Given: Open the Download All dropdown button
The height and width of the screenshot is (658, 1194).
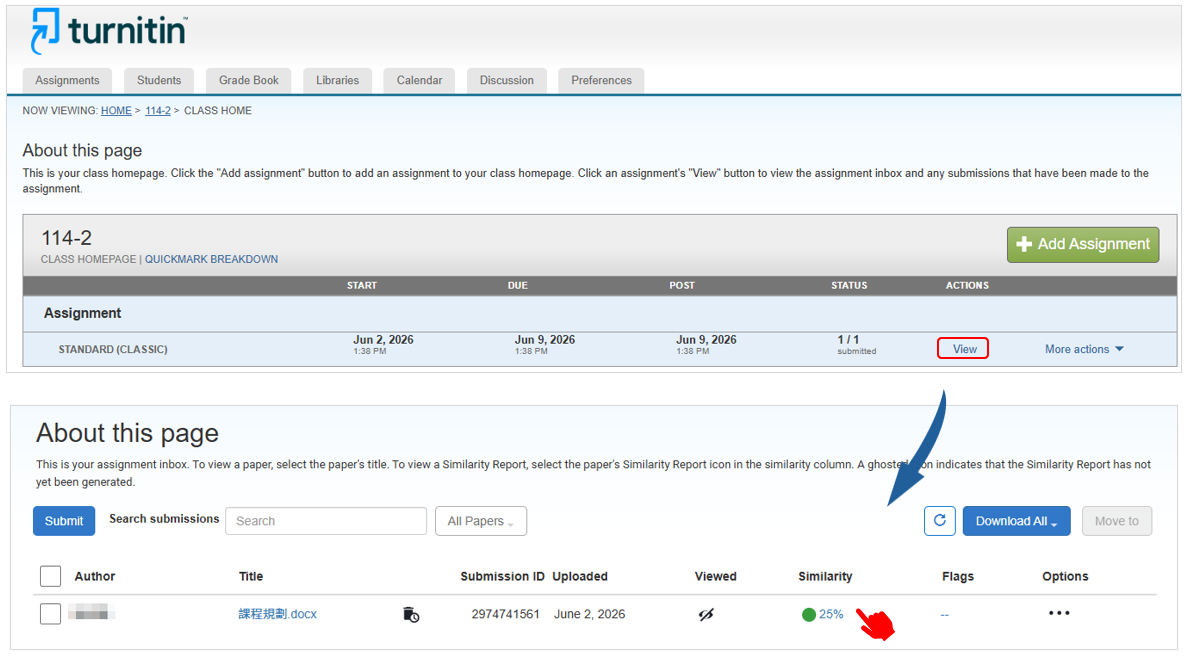Looking at the screenshot, I should coord(1016,521).
